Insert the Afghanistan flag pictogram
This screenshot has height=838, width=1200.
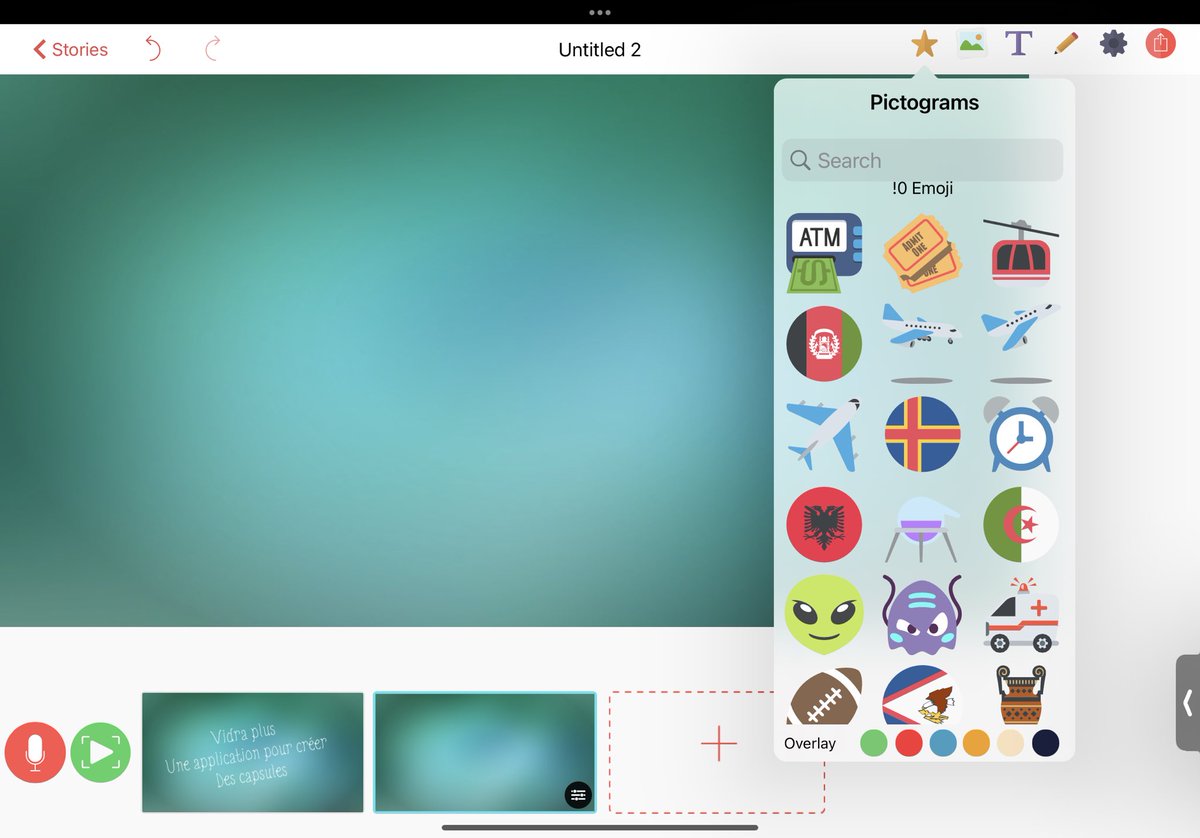(x=824, y=344)
